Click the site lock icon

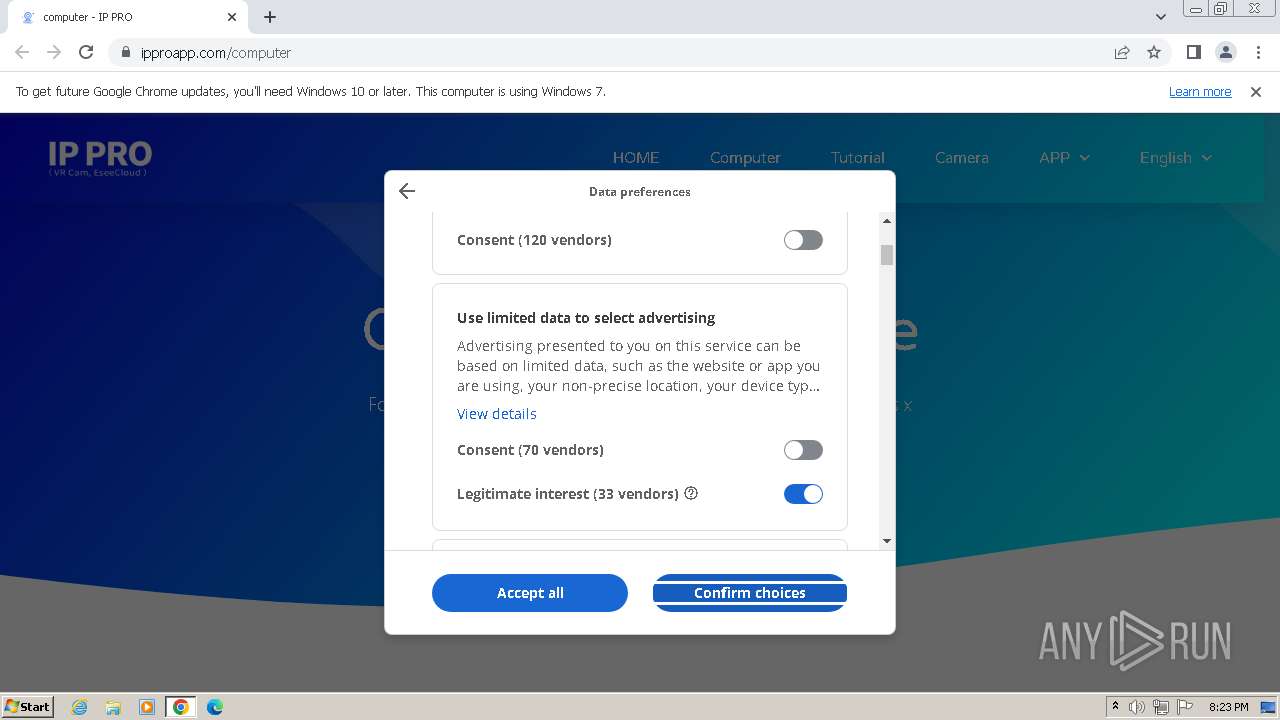click(x=125, y=53)
